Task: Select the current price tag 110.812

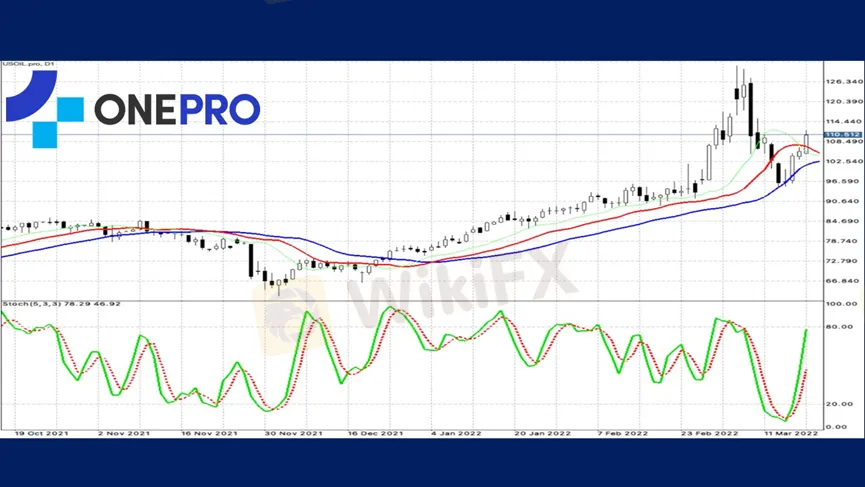Action: pyautogui.click(x=840, y=134)
